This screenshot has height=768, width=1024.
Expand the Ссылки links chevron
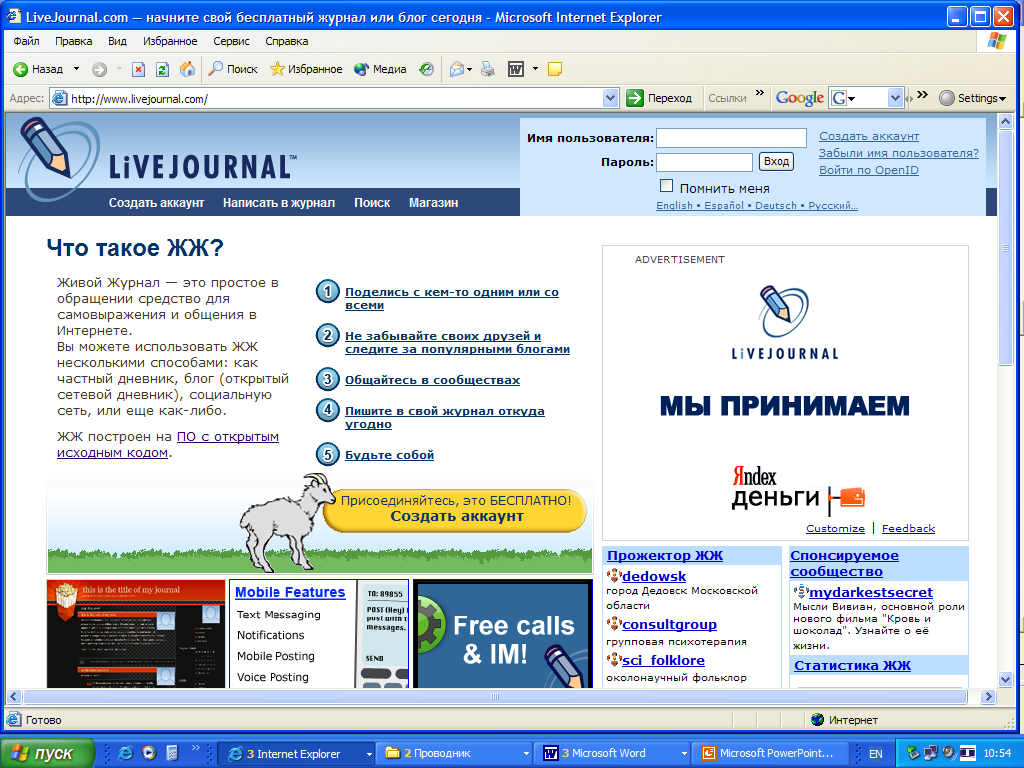coord(760,93)
